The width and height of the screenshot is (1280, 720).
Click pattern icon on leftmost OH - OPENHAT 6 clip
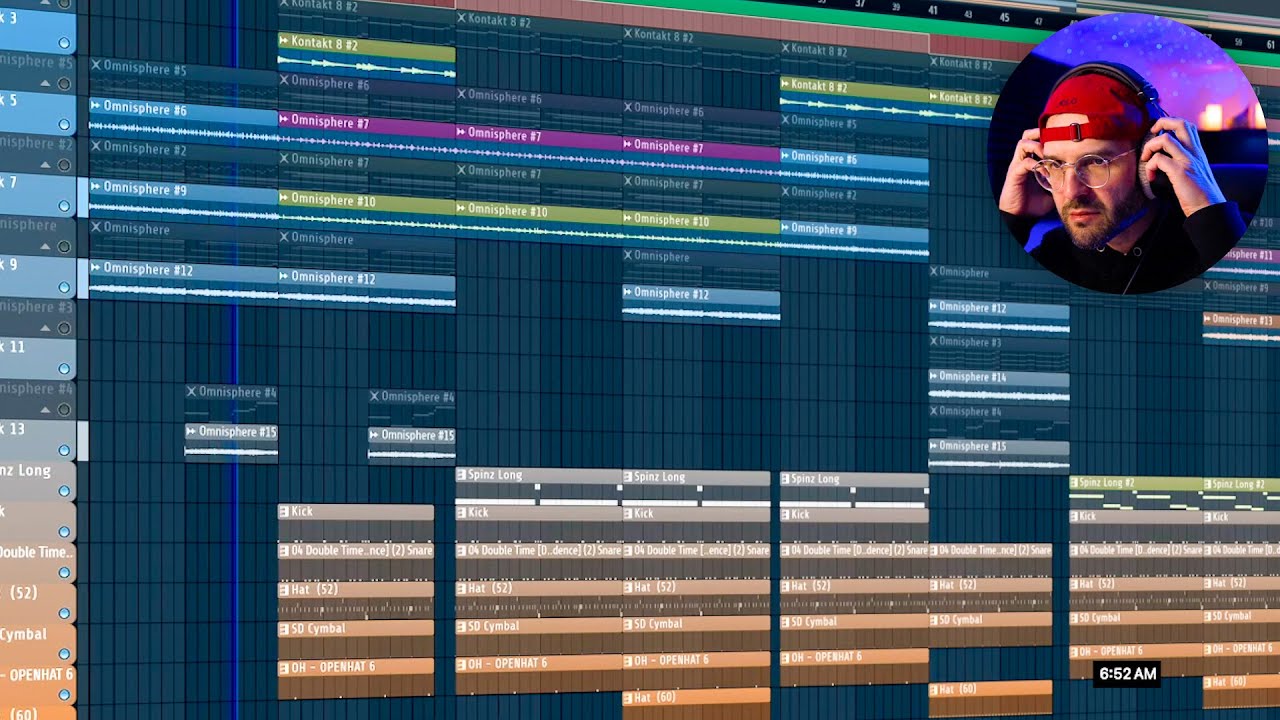point(284,667)
